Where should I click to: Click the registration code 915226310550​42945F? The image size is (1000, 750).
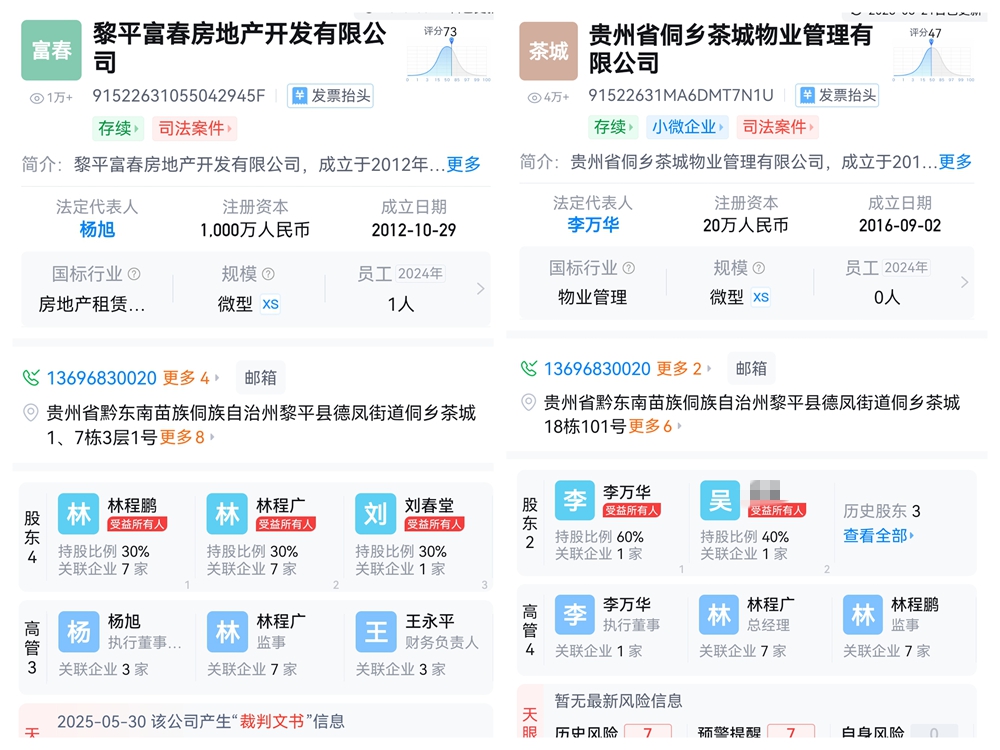pos(179,96)
